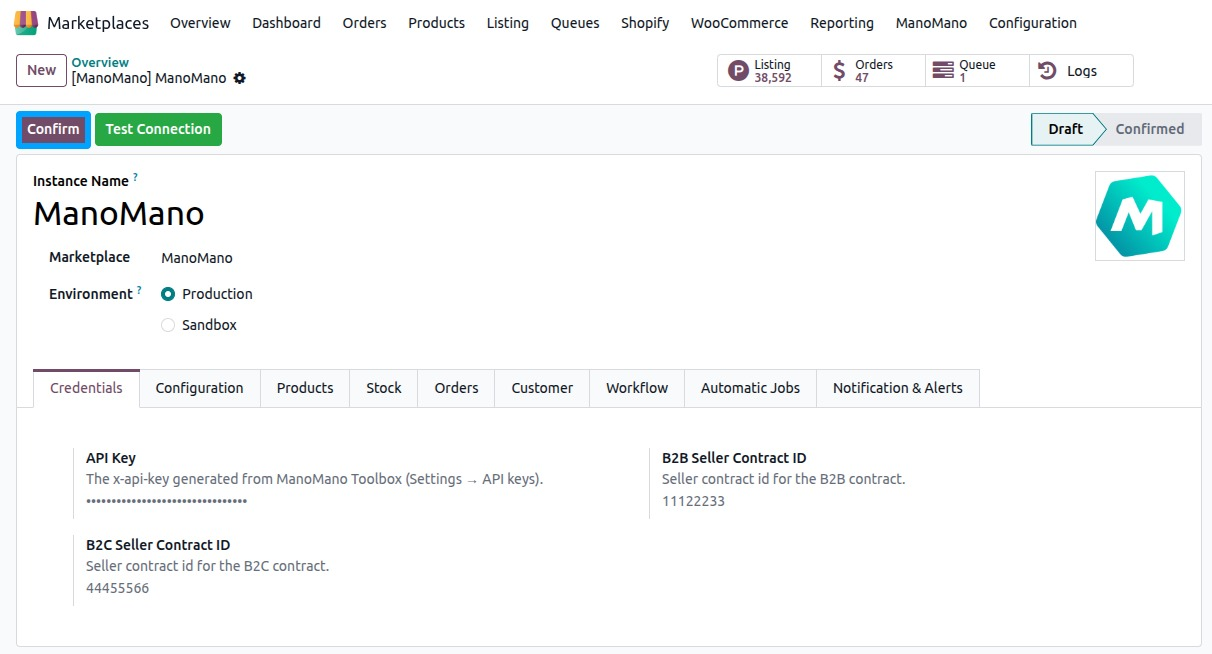Click the Orders dollar sign icon
This screenshot has height=654, width=1212.
coord(839,71)
